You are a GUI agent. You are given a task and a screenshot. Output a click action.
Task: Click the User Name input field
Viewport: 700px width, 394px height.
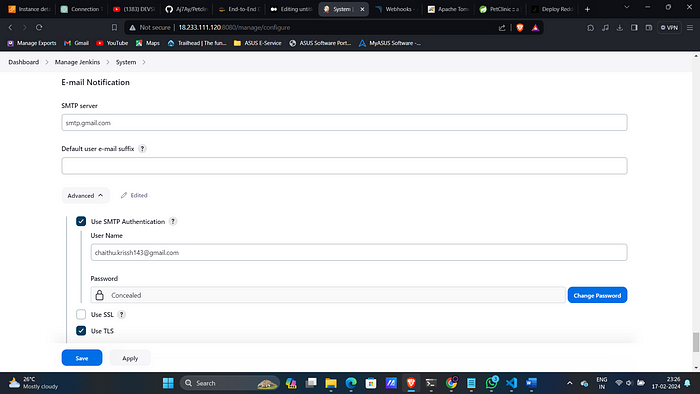359,253
